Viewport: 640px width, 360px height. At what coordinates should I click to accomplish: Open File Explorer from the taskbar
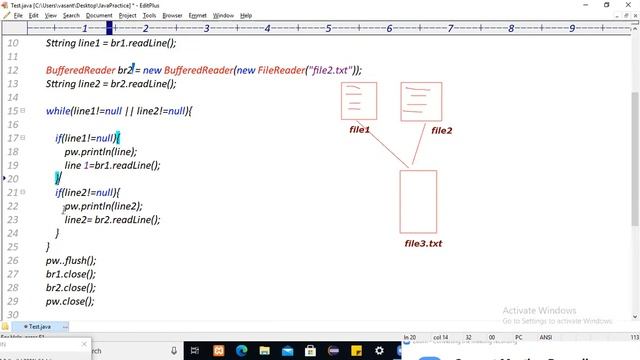click(264, 351)
